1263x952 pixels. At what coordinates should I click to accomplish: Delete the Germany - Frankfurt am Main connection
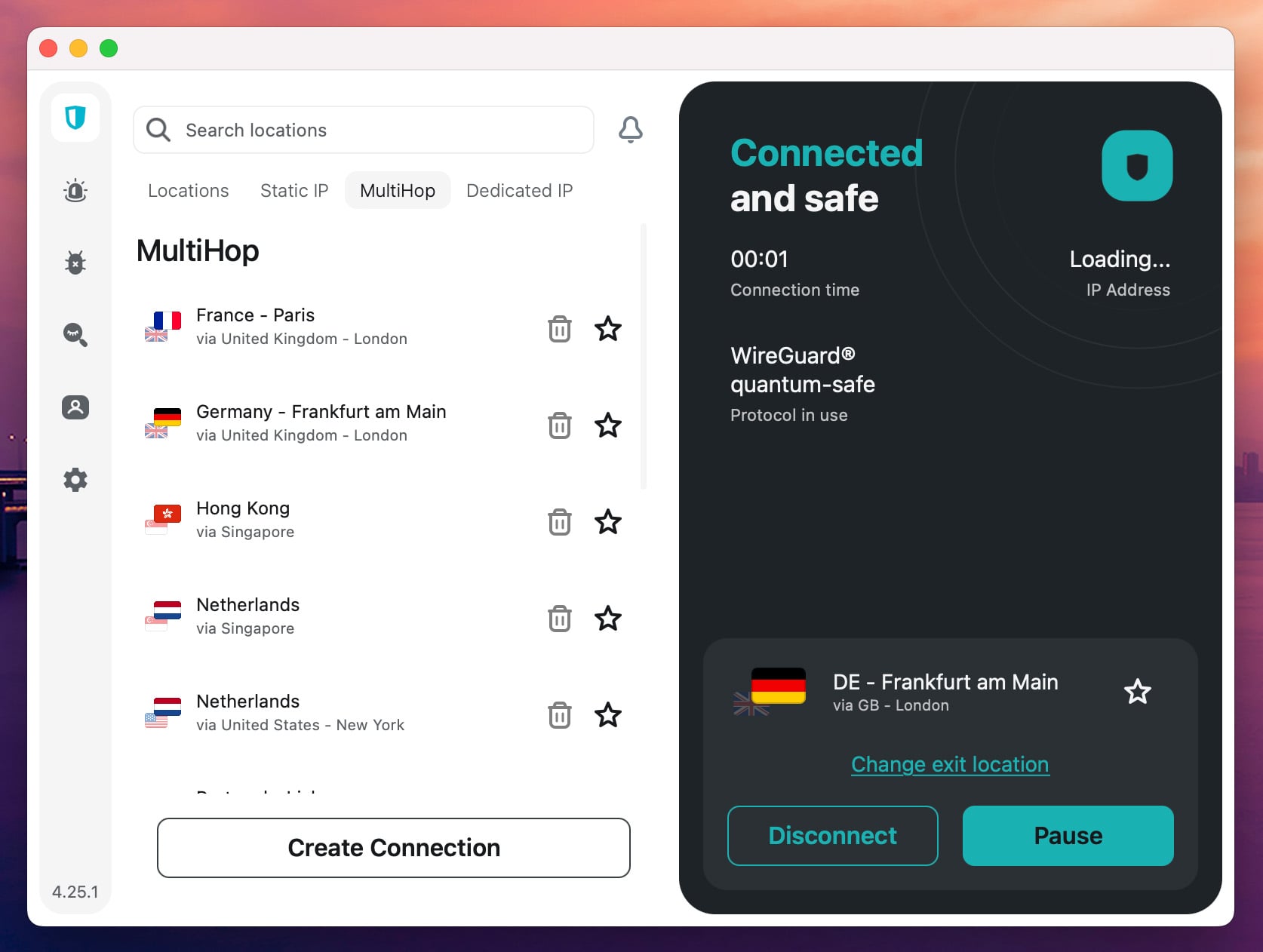tap(560, 425)
